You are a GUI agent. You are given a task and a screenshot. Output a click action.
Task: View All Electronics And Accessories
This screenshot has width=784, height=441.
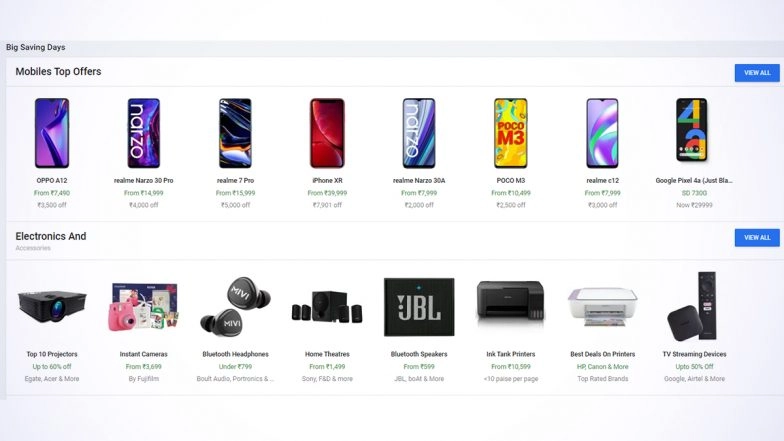(757, 238)
